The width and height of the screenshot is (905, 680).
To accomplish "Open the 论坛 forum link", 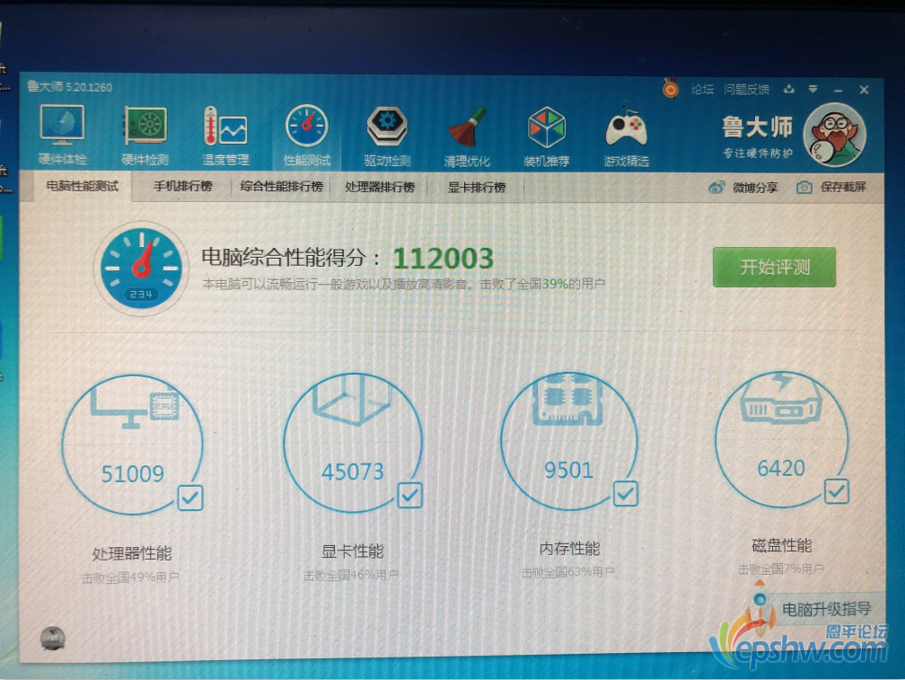I will (x=702, y=89).
